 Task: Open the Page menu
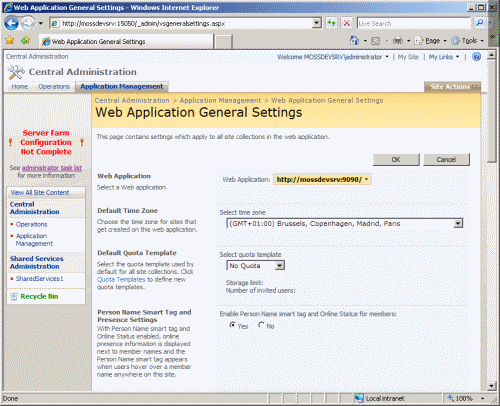pos(430,41)
